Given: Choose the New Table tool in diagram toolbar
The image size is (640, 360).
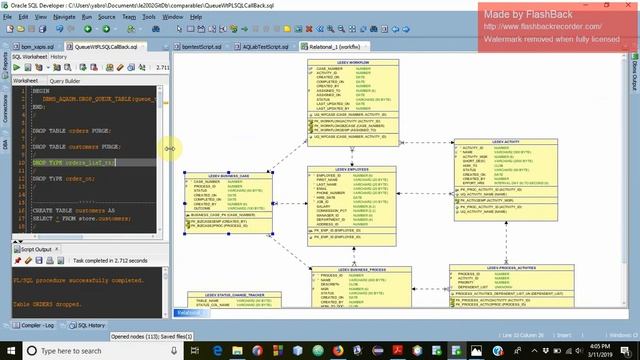Looking at the screenshot, I should pos(190,29).
